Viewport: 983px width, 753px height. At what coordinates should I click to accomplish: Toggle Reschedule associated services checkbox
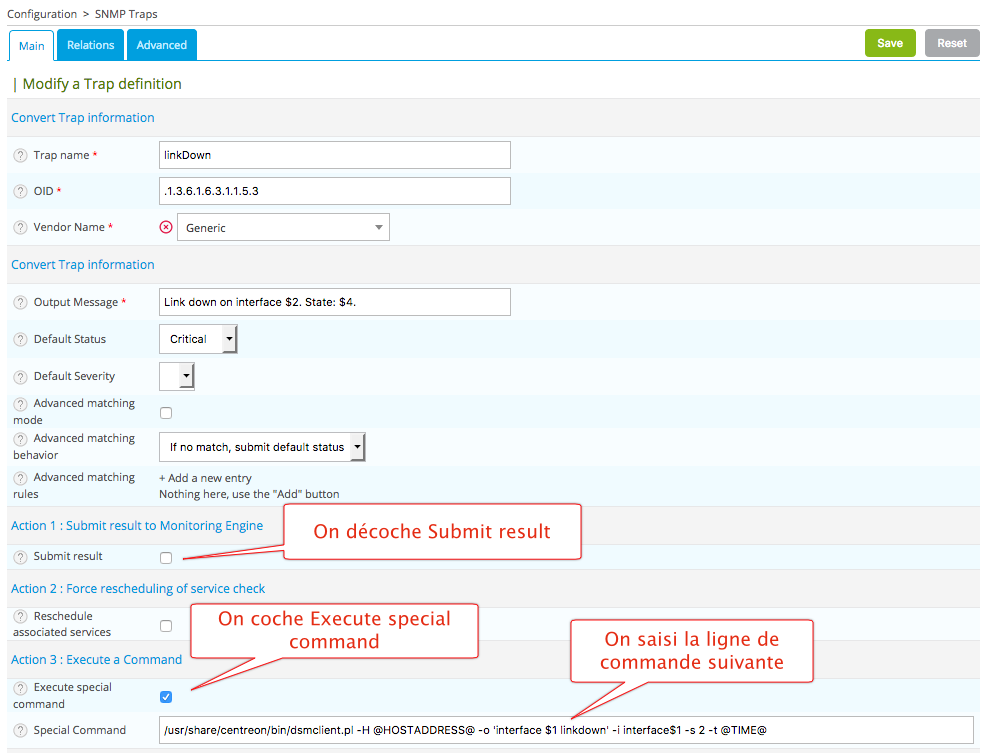(x=166, y=626)
